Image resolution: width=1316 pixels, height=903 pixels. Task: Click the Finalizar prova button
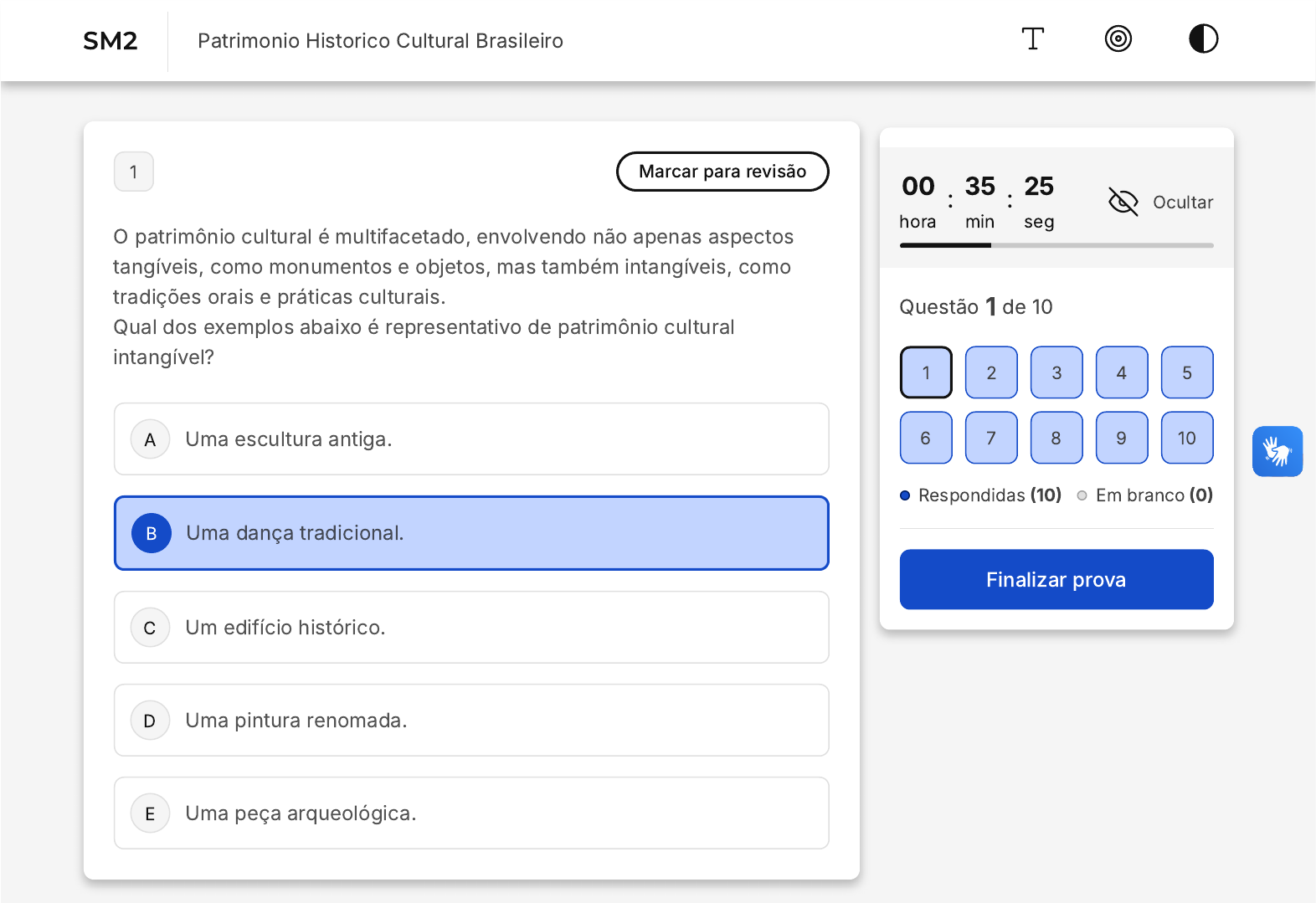[1056, 580]
